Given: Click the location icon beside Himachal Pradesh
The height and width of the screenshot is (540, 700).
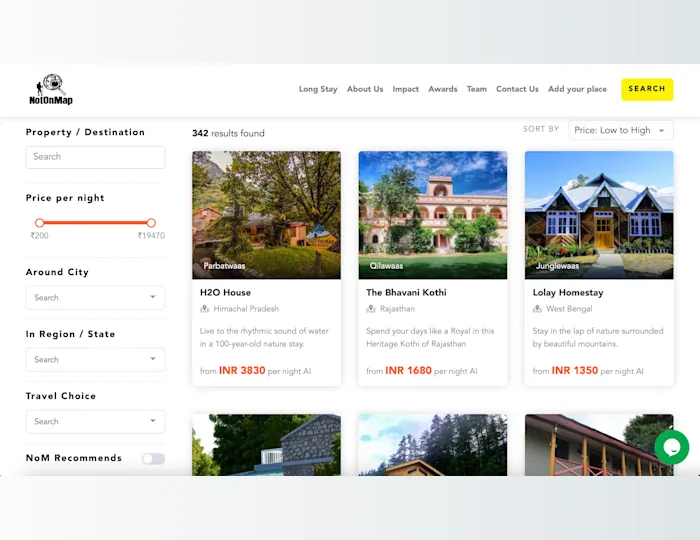Looking at the screenshot, I should click(x=204, y=309).
